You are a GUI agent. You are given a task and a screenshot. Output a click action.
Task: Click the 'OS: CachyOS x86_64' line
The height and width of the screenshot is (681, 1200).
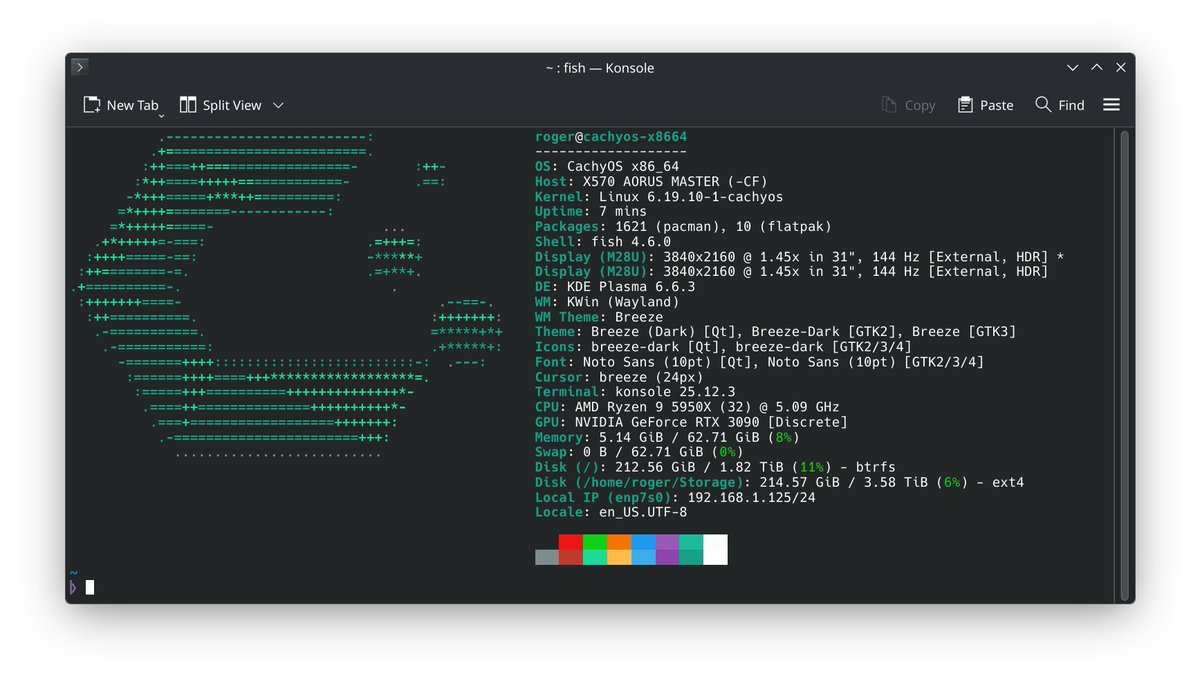coord(607,167)
